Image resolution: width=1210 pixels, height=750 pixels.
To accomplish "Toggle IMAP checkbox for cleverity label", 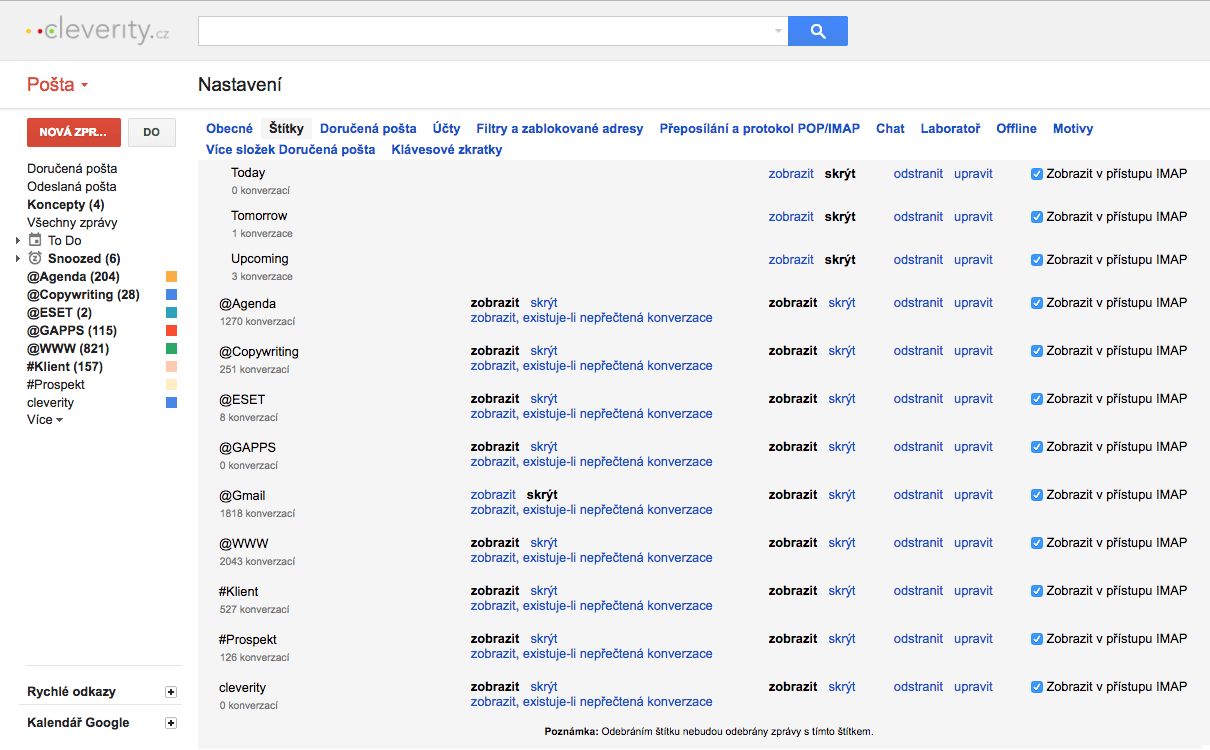I will coord(1037,687).
